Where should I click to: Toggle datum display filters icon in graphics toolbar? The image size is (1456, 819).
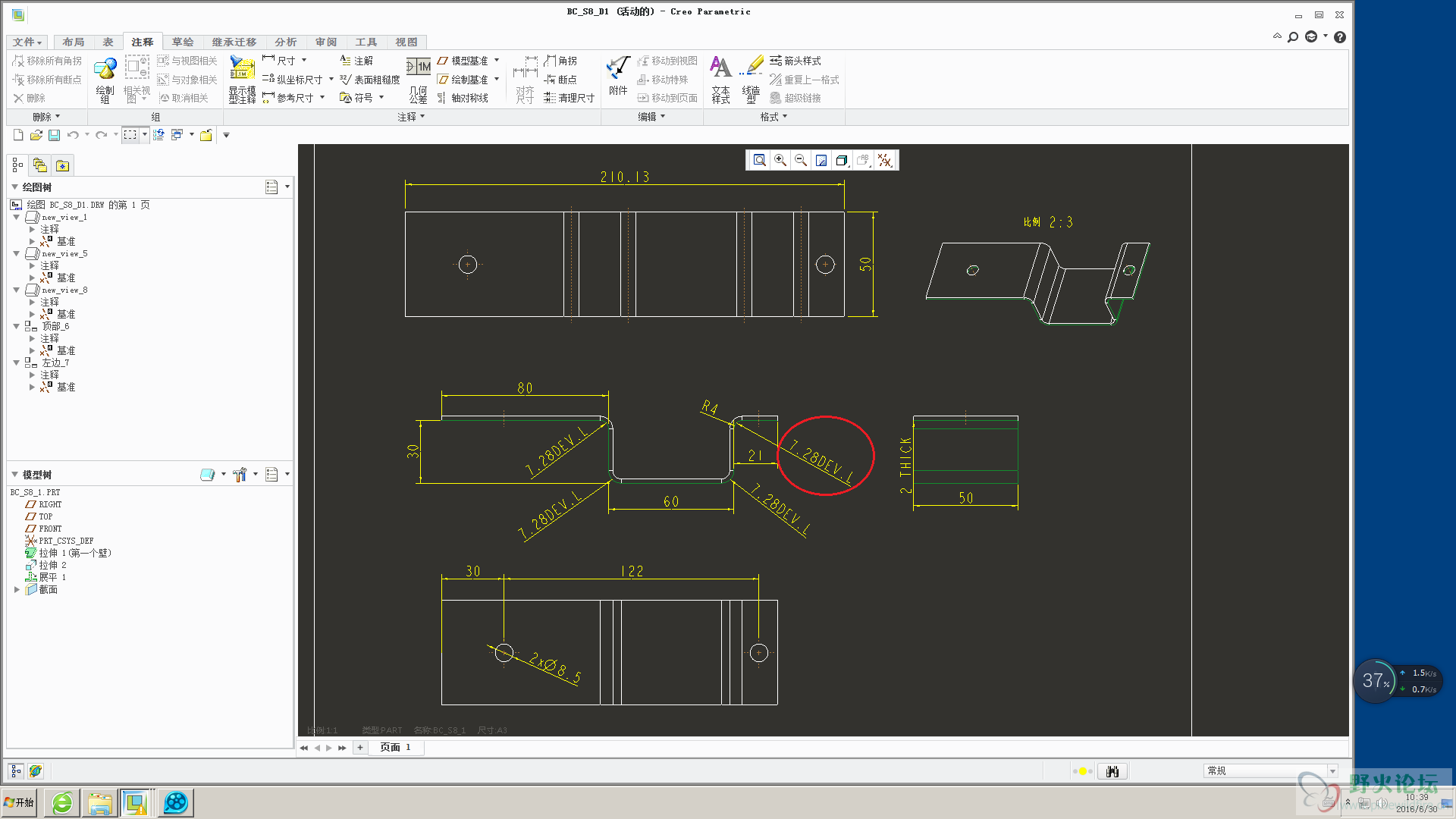[x=884, y=160]
